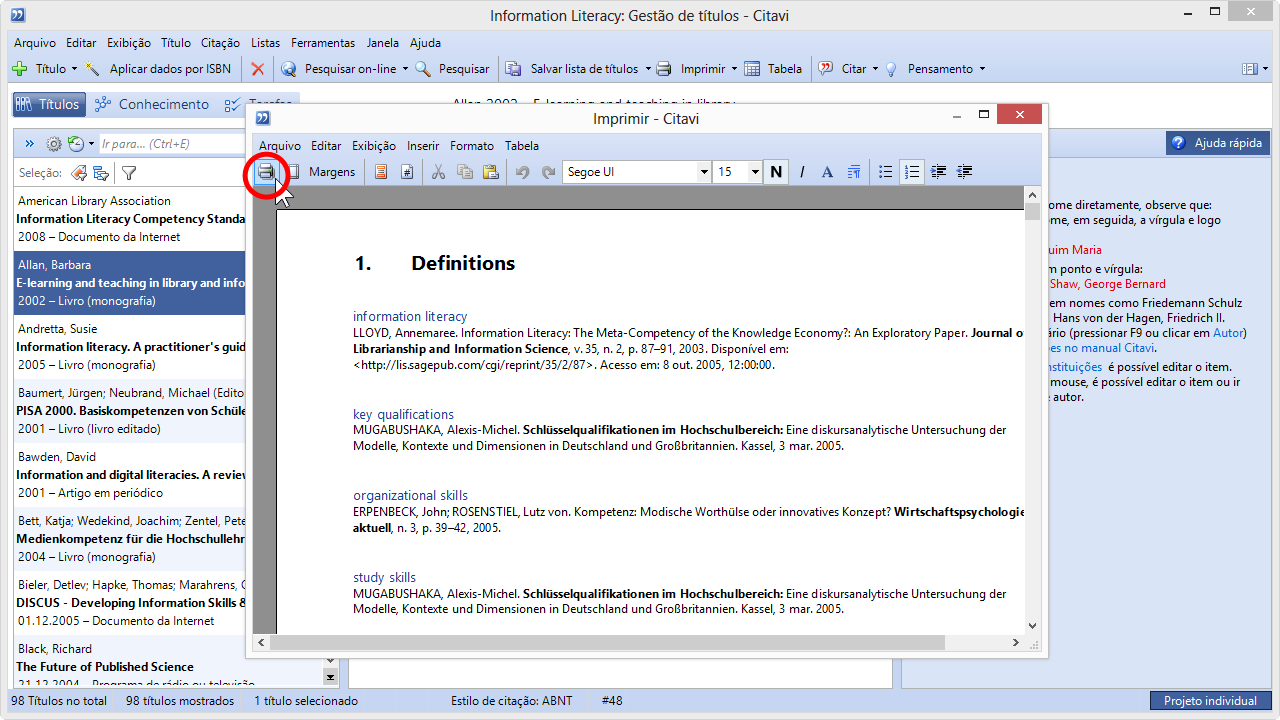Viewport: 1280px width, 720px height.
Task: Click the Pesquisar magnifier button
Action: coord(453,69)
